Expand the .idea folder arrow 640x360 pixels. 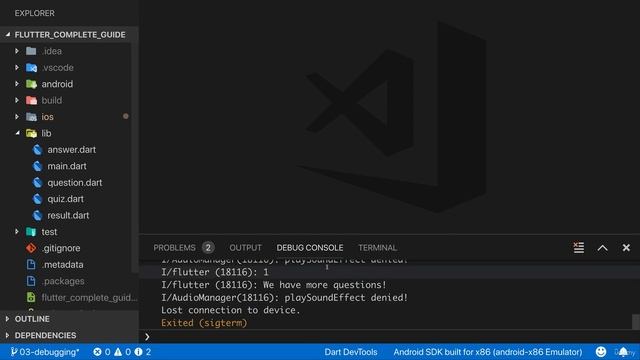tap(17, 51)
